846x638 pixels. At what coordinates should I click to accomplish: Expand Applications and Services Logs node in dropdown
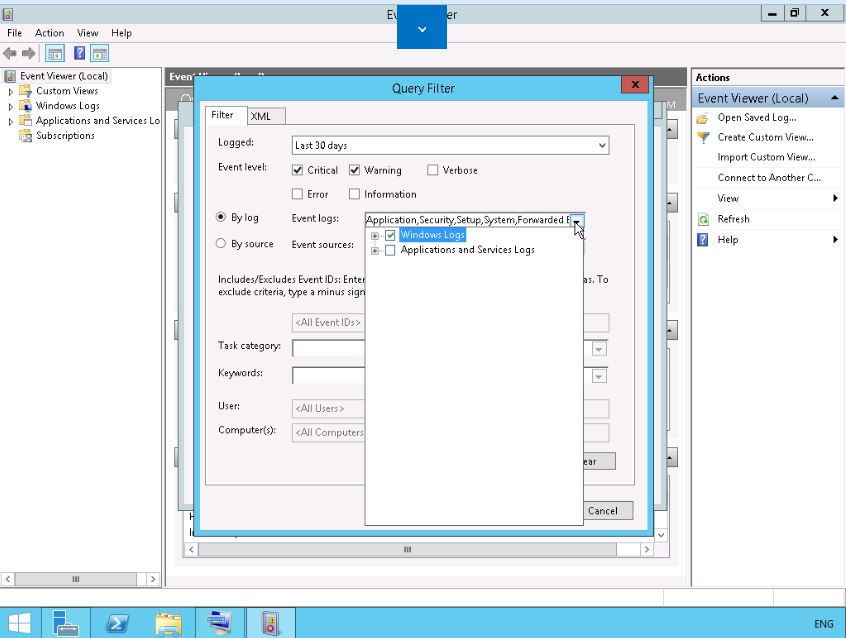coord(375,250)
